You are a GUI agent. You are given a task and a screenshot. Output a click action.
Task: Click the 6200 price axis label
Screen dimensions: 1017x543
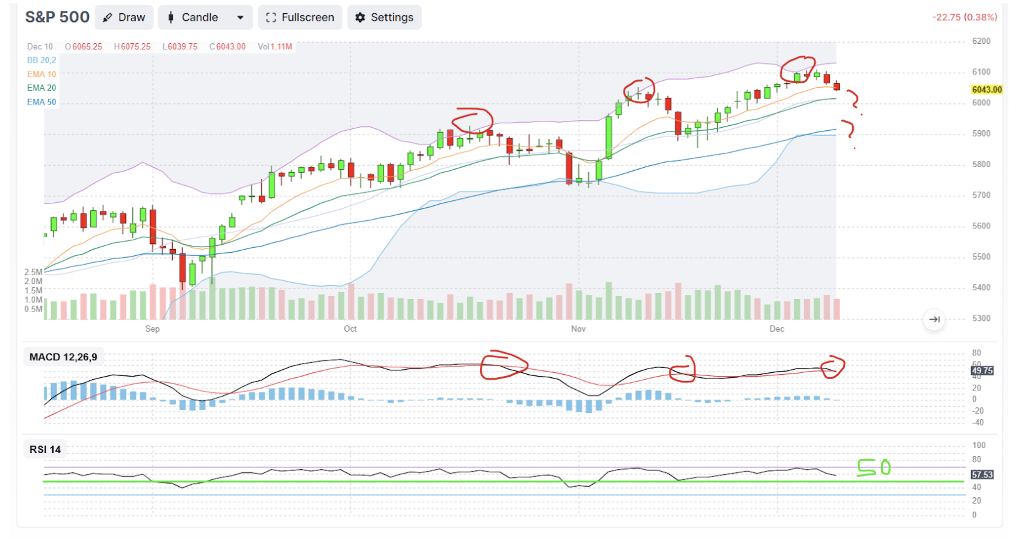pyautogui.click(x=981, y=42)
